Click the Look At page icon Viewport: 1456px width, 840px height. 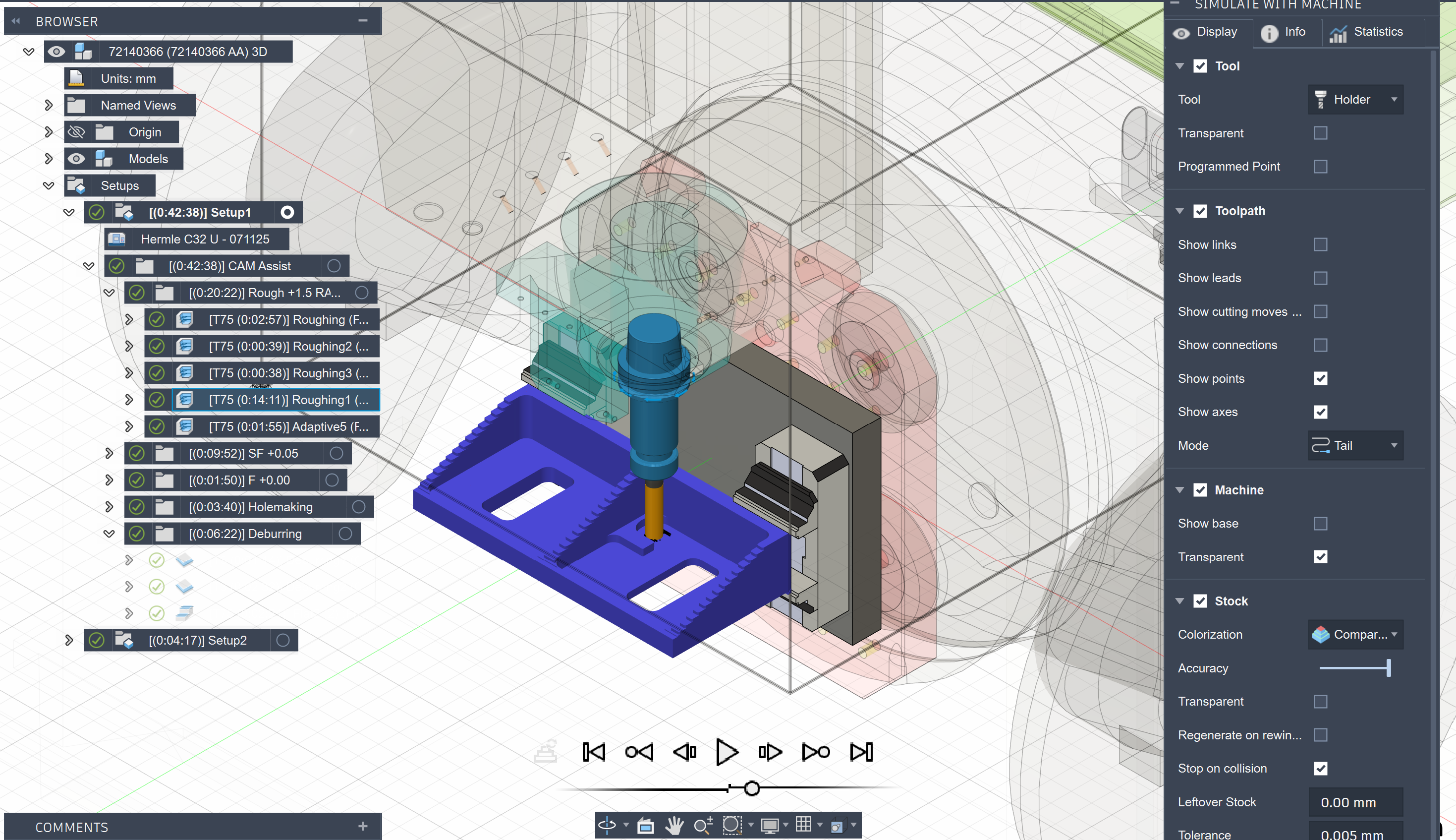pos(647,825)
